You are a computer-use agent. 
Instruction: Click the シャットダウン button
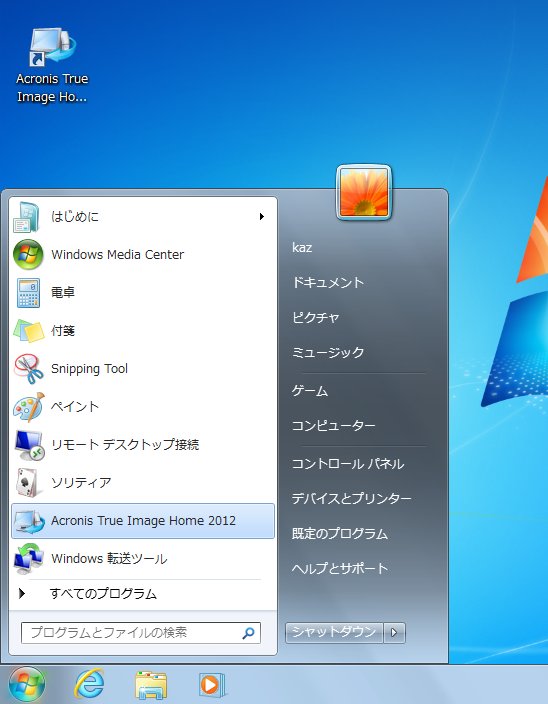tap(334, 633)
